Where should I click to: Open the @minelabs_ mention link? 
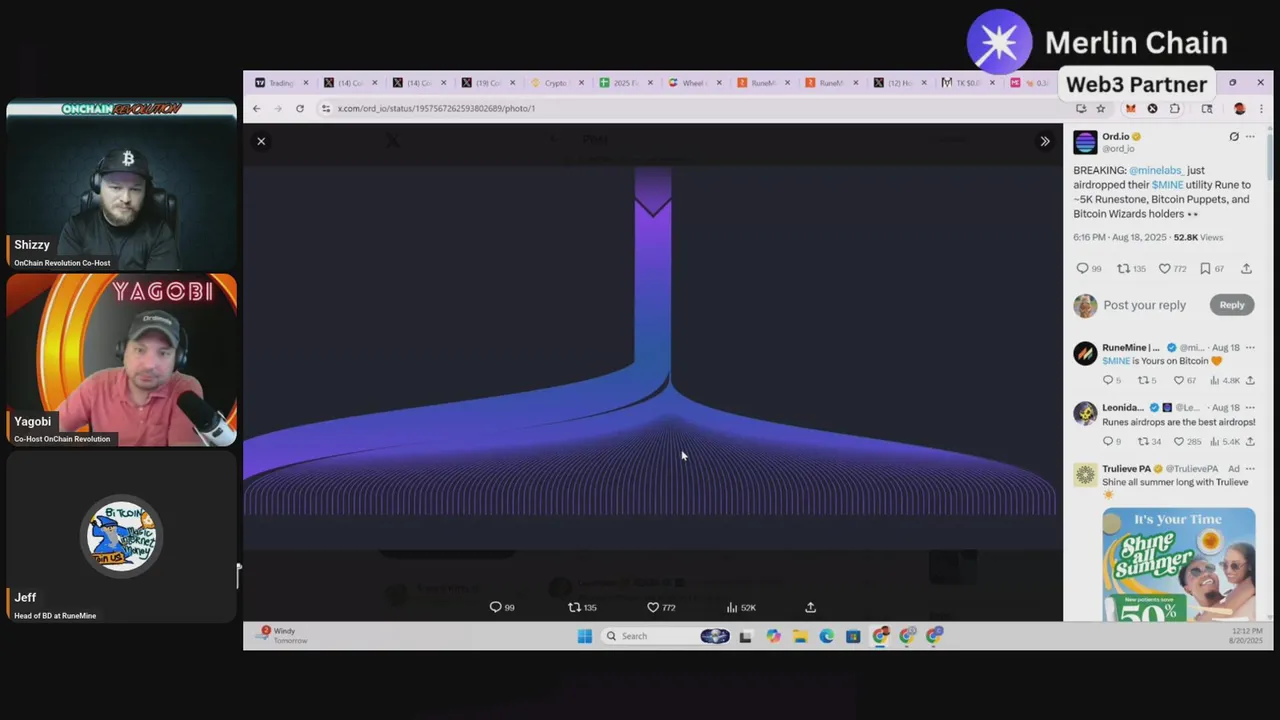coord(1156,171)
